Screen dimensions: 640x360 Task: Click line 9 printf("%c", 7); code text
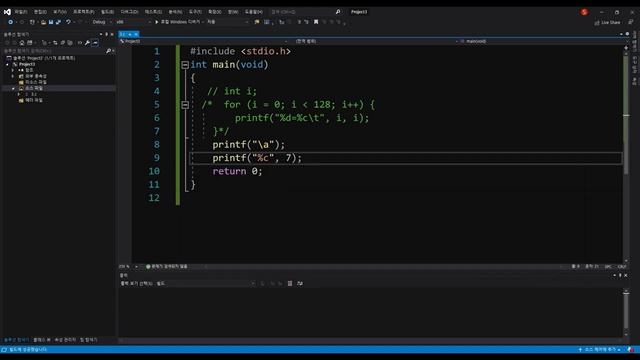[x=257, y=158]
